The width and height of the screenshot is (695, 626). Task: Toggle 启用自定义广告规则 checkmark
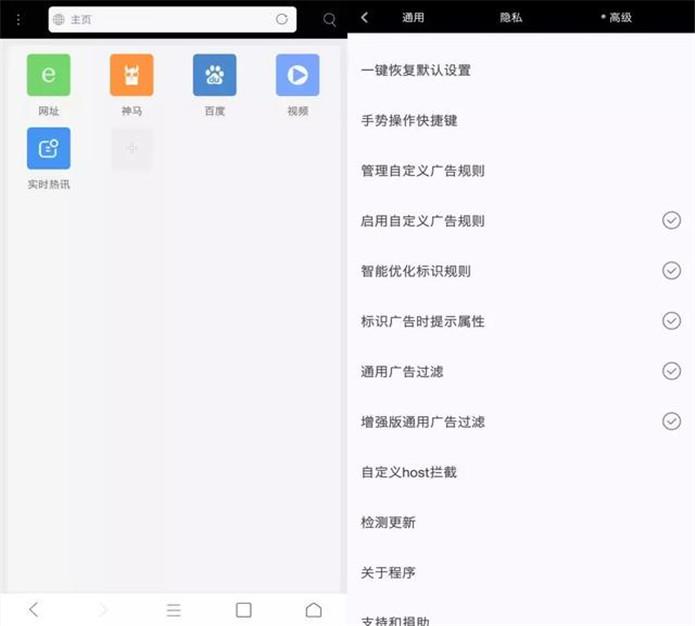[671, 221]
